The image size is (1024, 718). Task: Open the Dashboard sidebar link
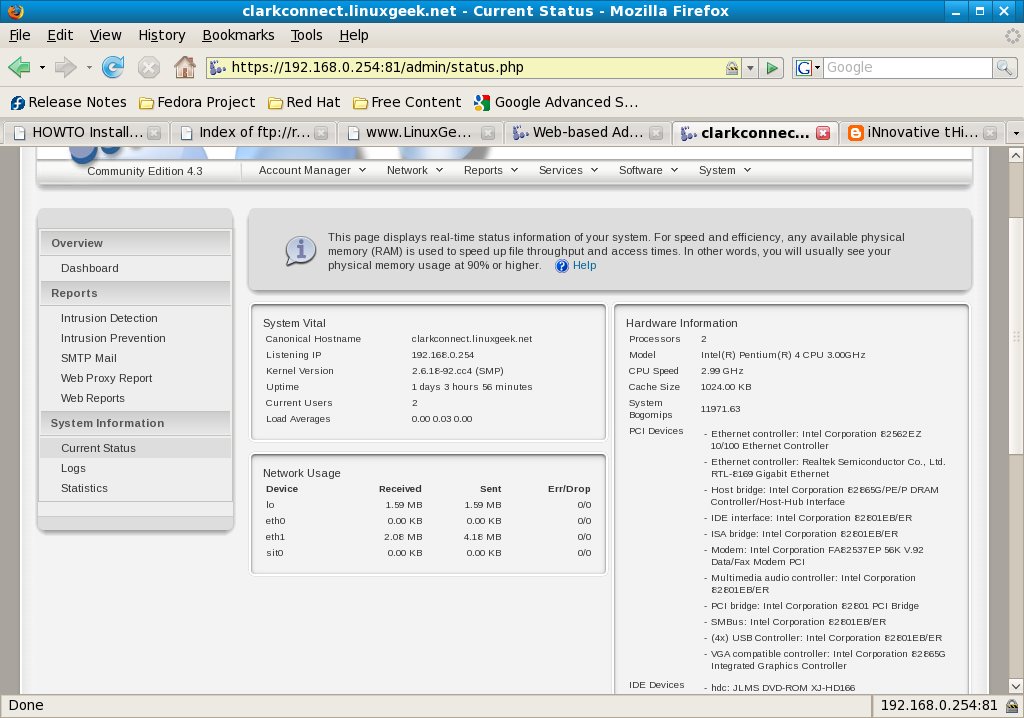89,268
